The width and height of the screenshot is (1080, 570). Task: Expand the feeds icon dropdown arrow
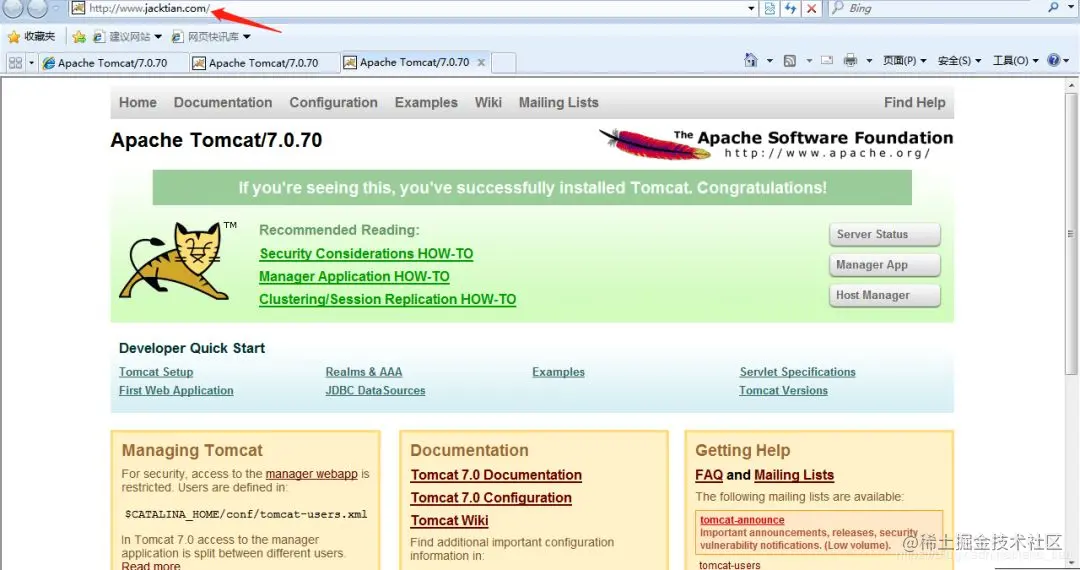tap(809, 61)
